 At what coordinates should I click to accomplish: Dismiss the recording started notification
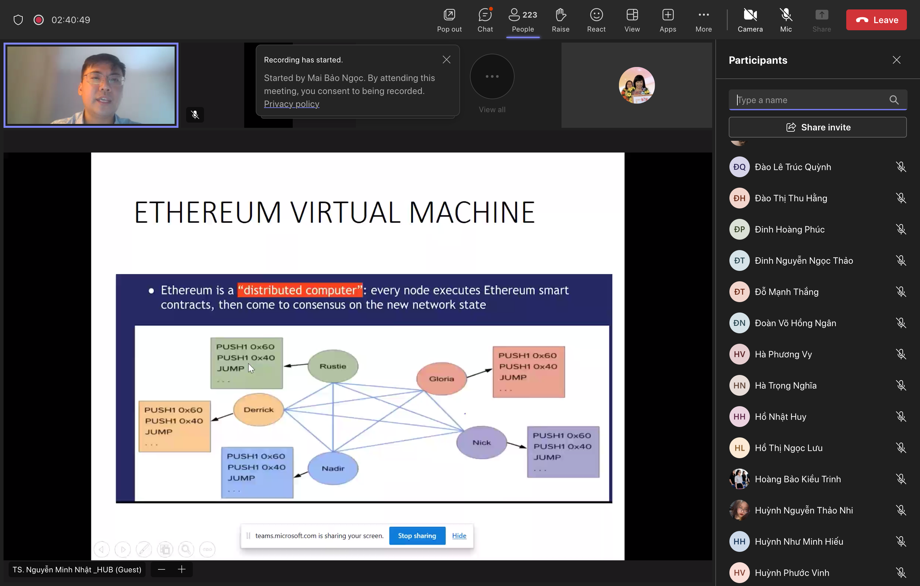click(x=447, y=60)
